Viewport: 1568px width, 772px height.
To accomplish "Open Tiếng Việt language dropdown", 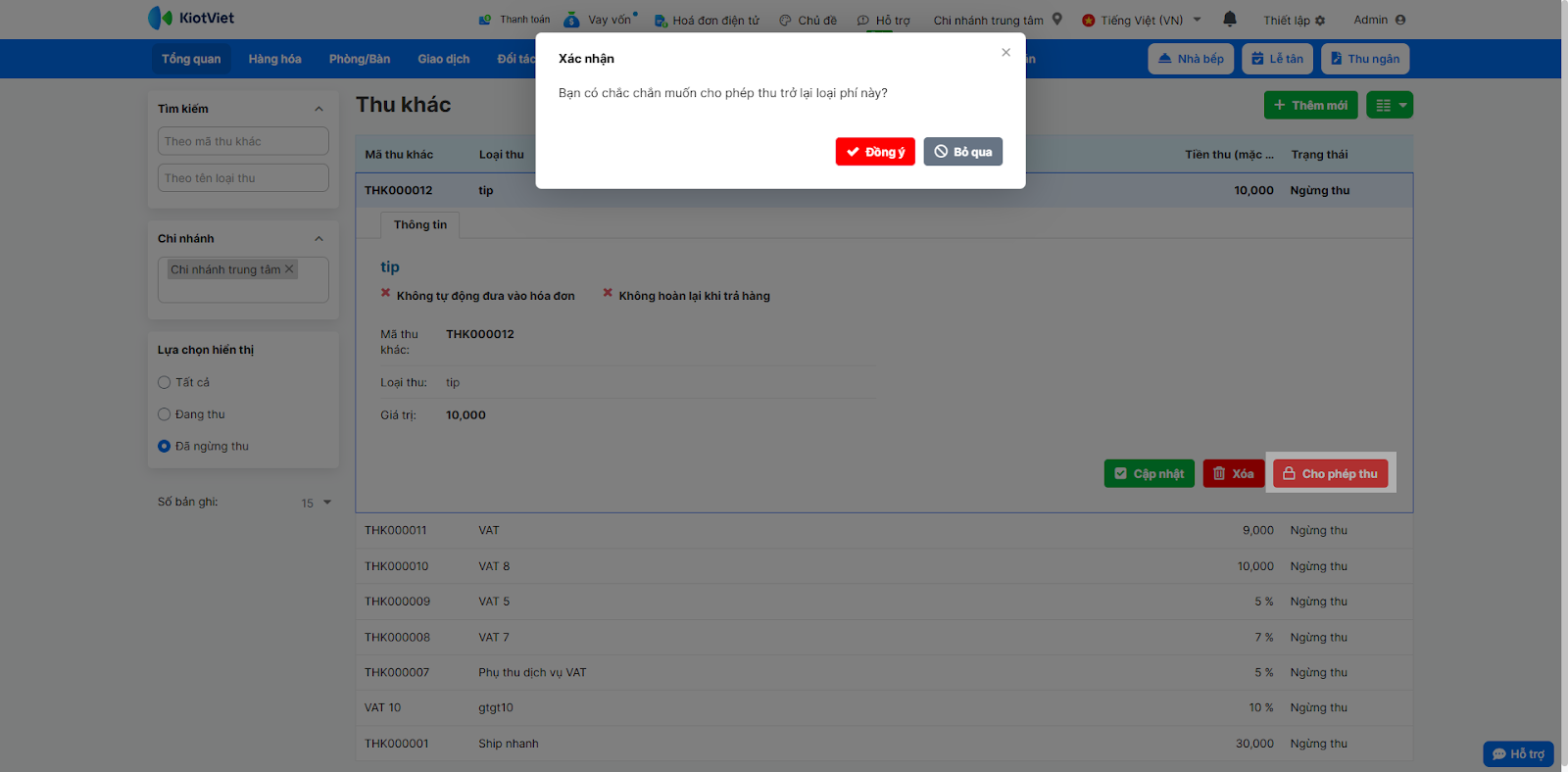I will [1142, 20].
